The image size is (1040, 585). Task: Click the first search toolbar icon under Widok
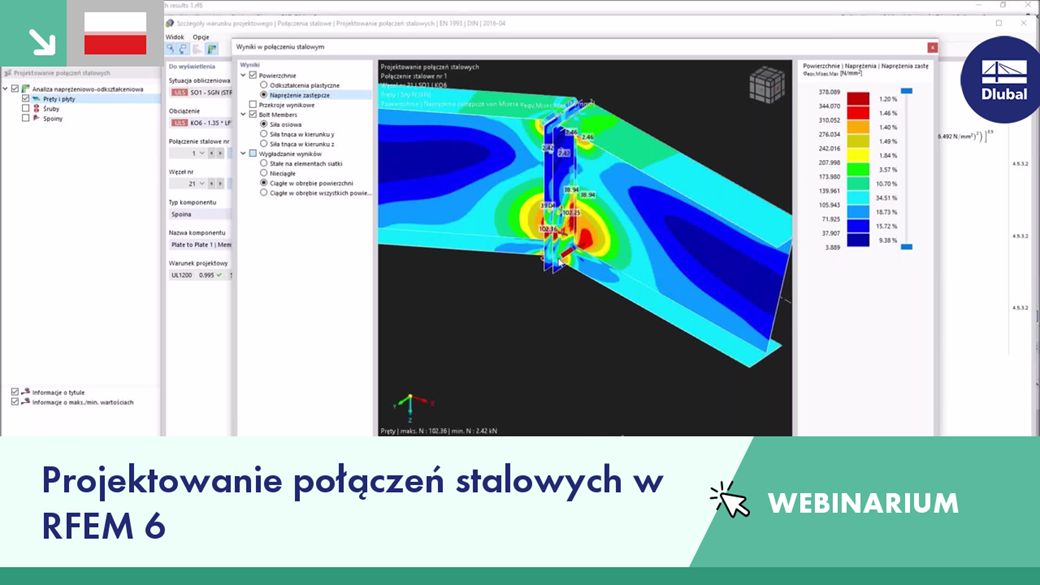[x=171, y=49]
